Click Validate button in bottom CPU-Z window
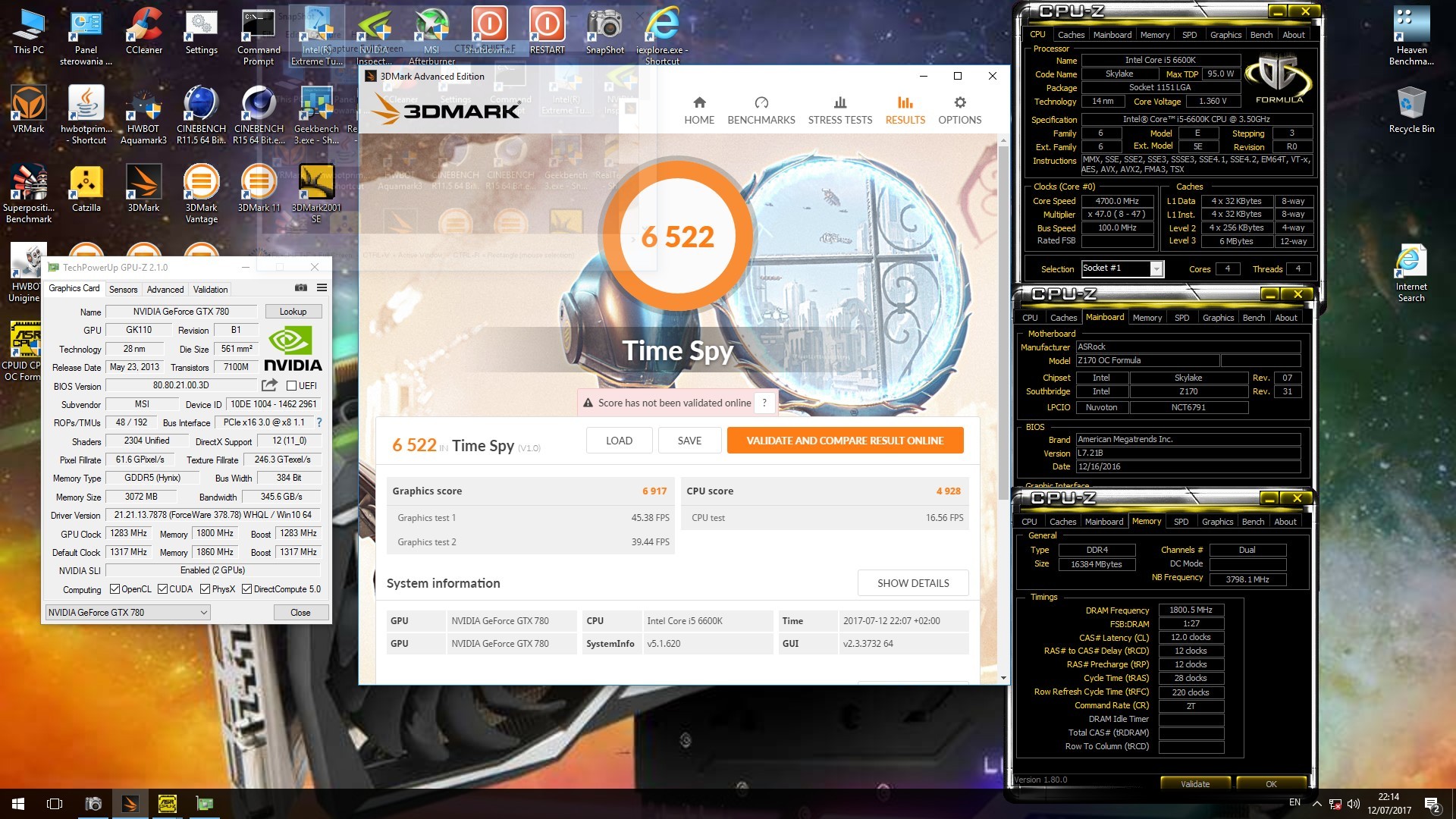 (x=1195, y=784)
